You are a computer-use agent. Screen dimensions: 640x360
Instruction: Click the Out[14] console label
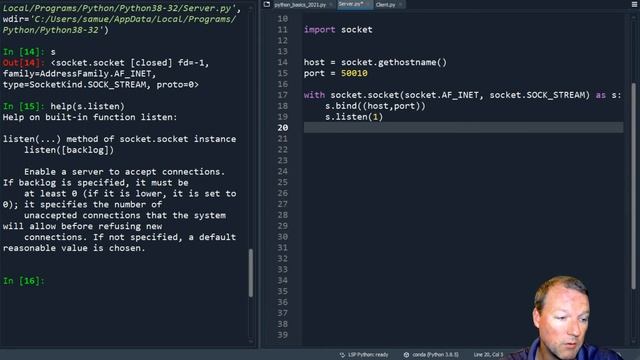coord(24,63)
